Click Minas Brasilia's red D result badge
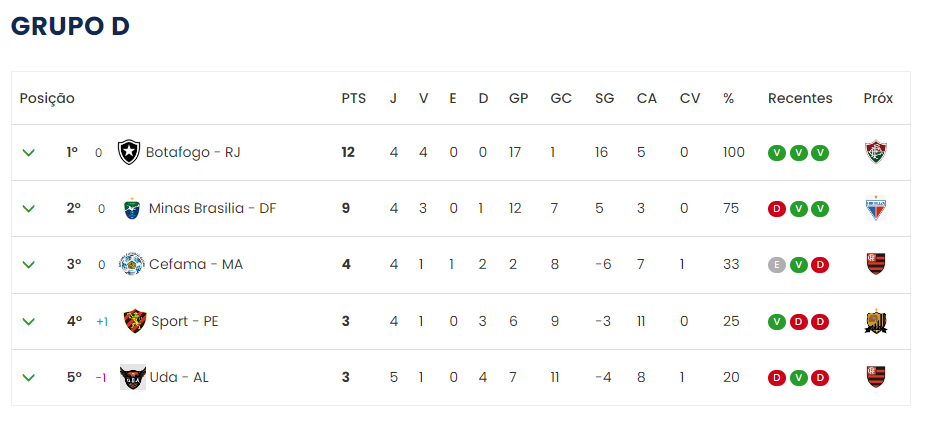Screen dimensions: 927x444 tap(776, 209)
